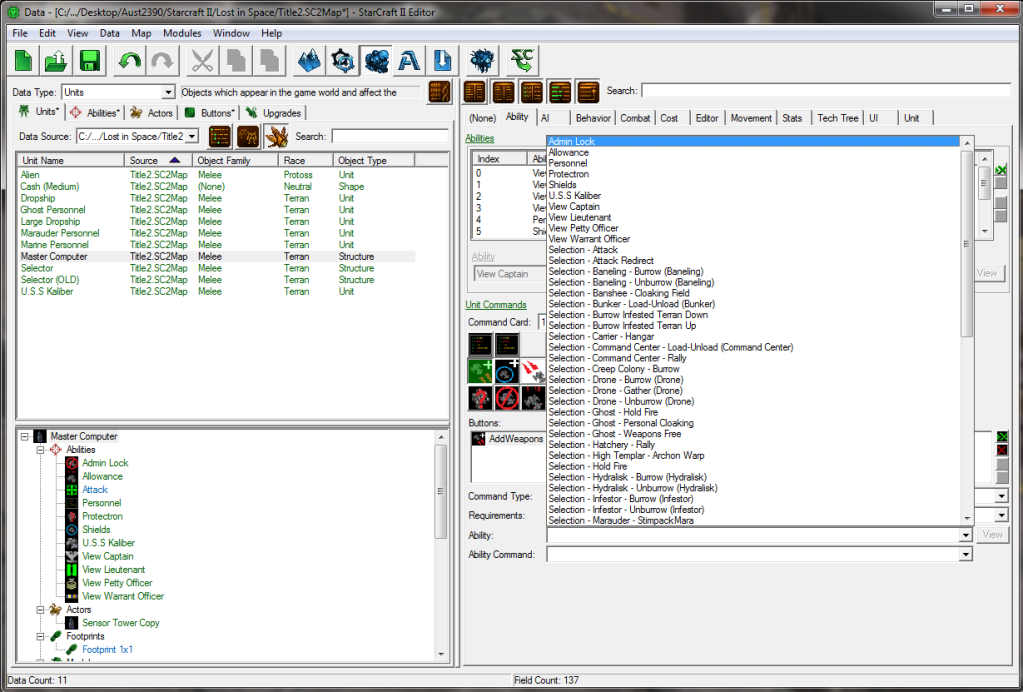Click the unit list Search field

click(x=389, y=136)
